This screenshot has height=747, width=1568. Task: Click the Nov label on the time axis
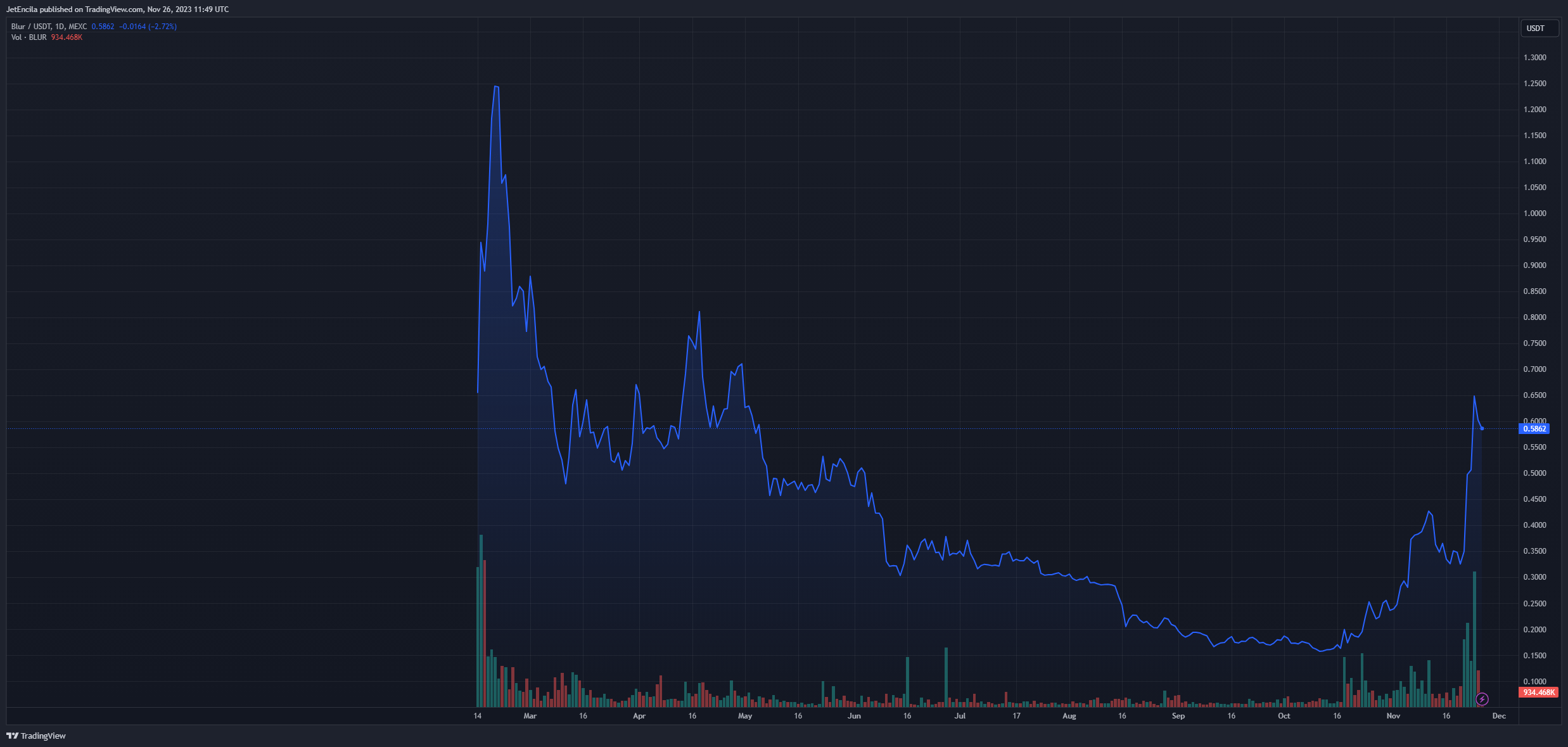click(x=1393, y=716)
